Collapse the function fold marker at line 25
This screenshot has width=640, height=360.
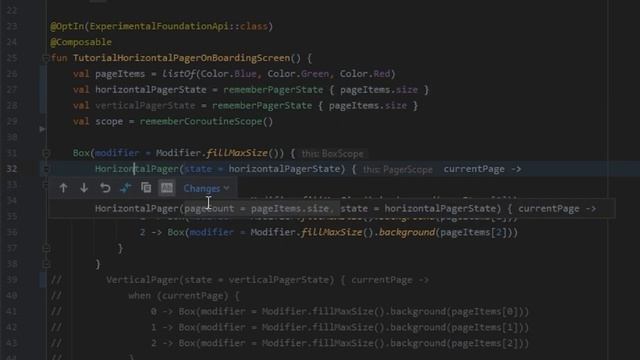[x=46, y=58]
